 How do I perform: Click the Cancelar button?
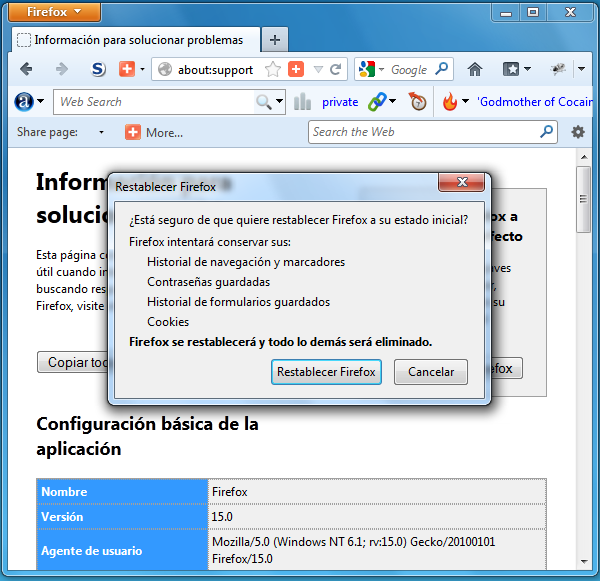(431, 372)
